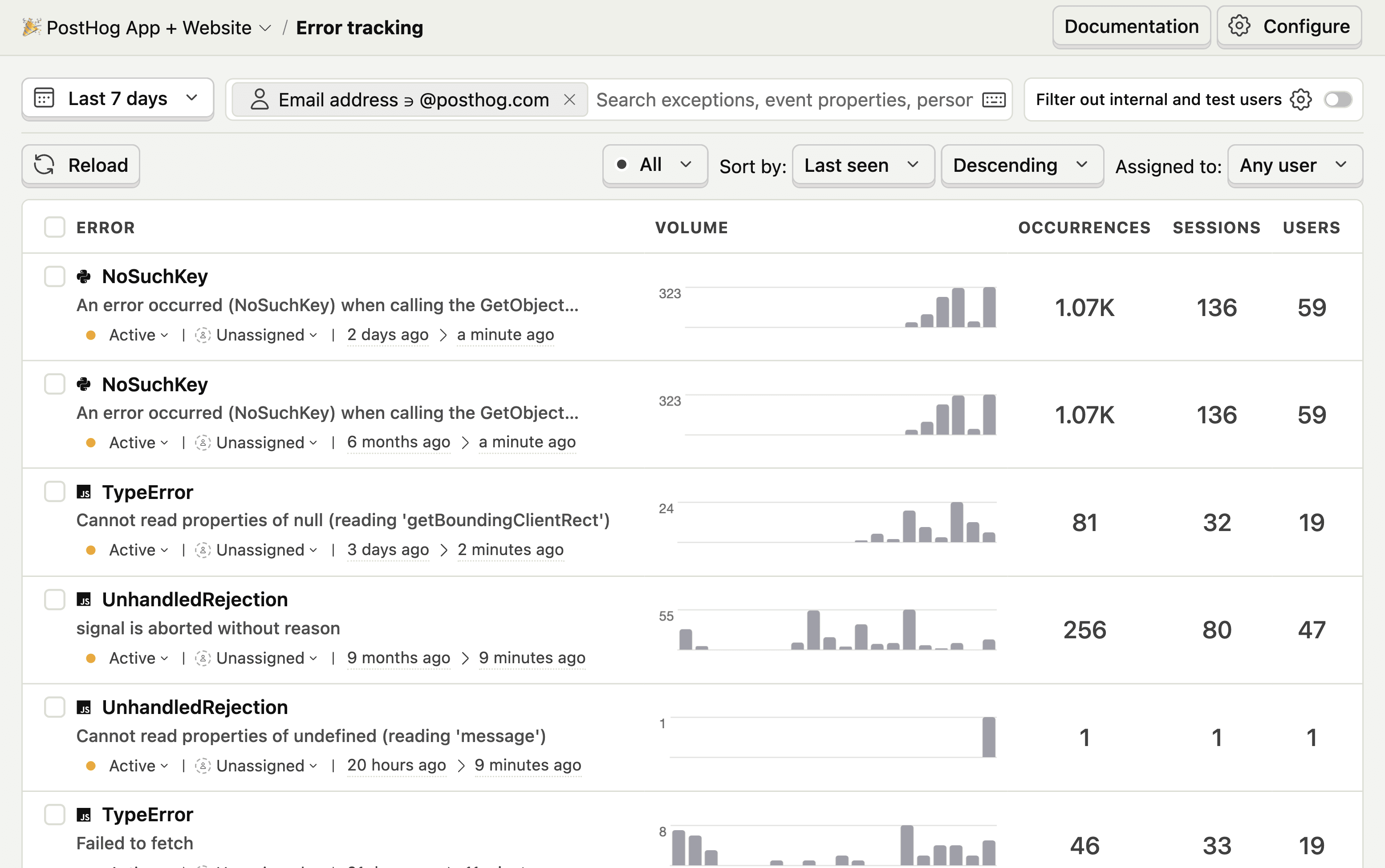Viewport: 1385px width, 868px height.
Task: Click the Reload circular arrow icon
Action: click(44, 165)
